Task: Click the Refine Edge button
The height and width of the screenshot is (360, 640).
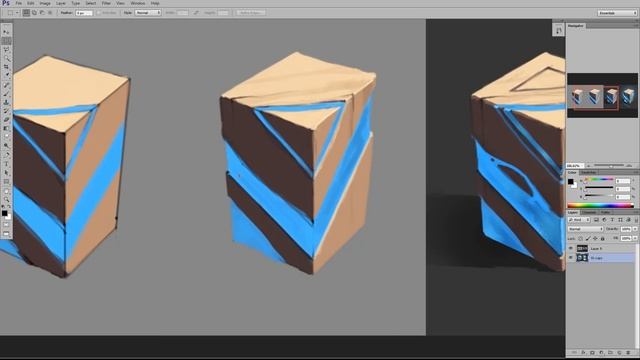Action: pos(251,13)
